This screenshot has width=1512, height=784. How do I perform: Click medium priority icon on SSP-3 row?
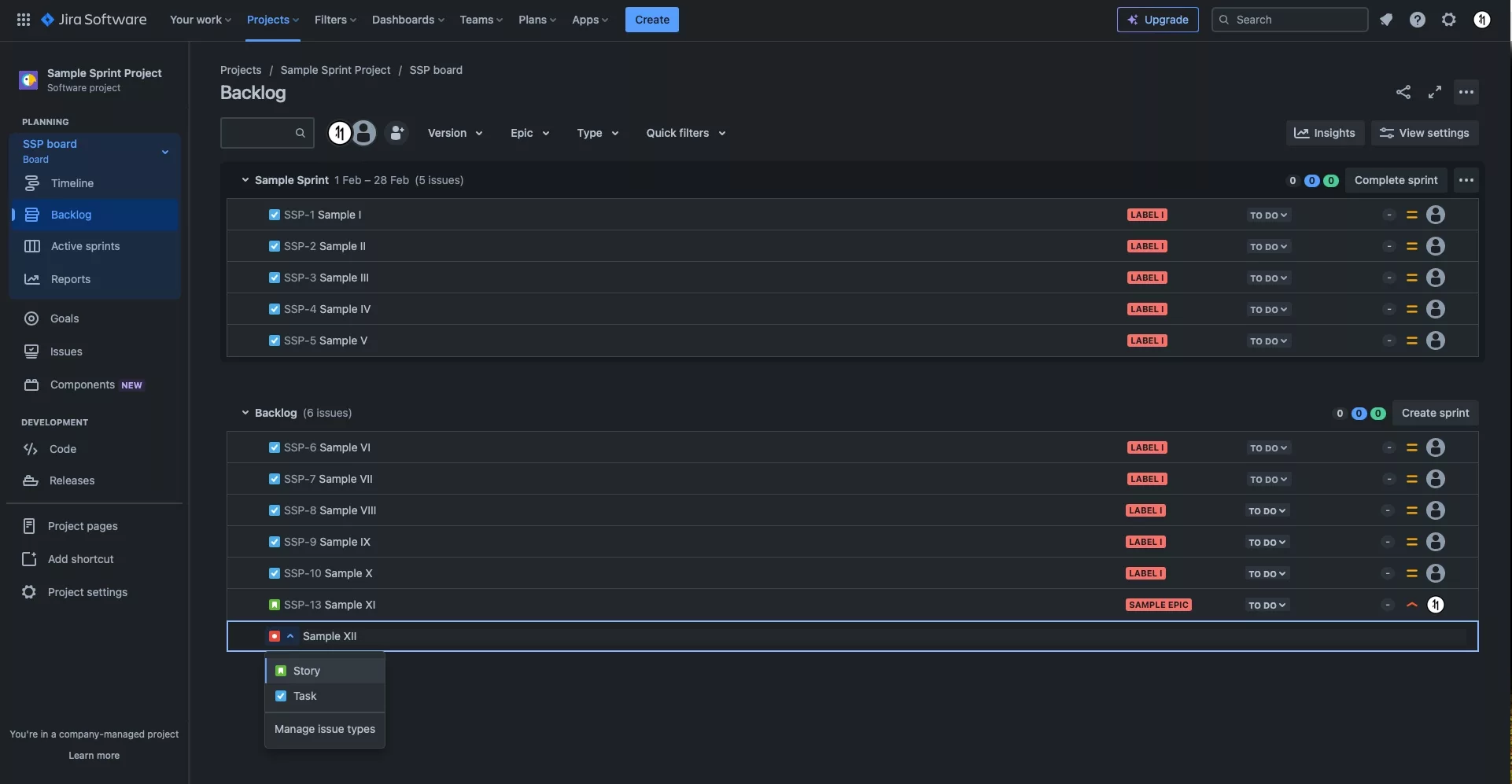[1412, 278]
